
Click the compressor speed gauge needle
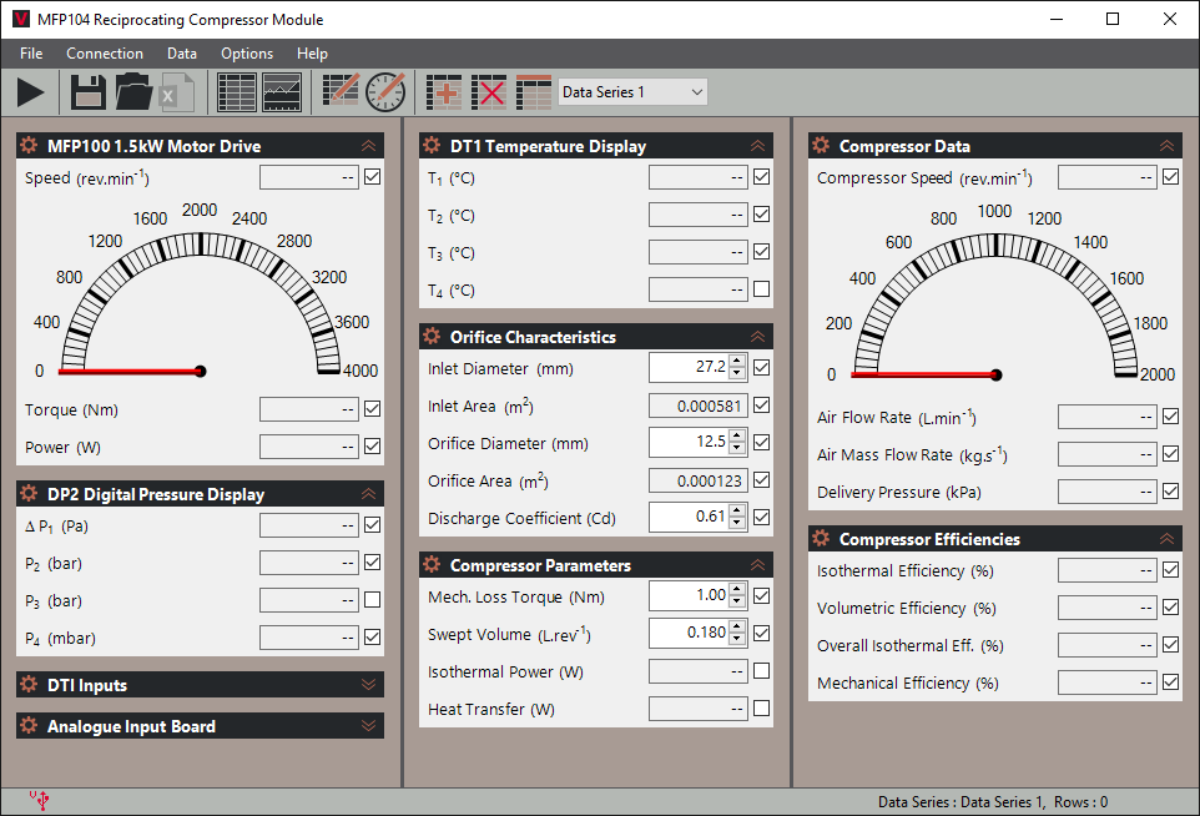[926, 375]
